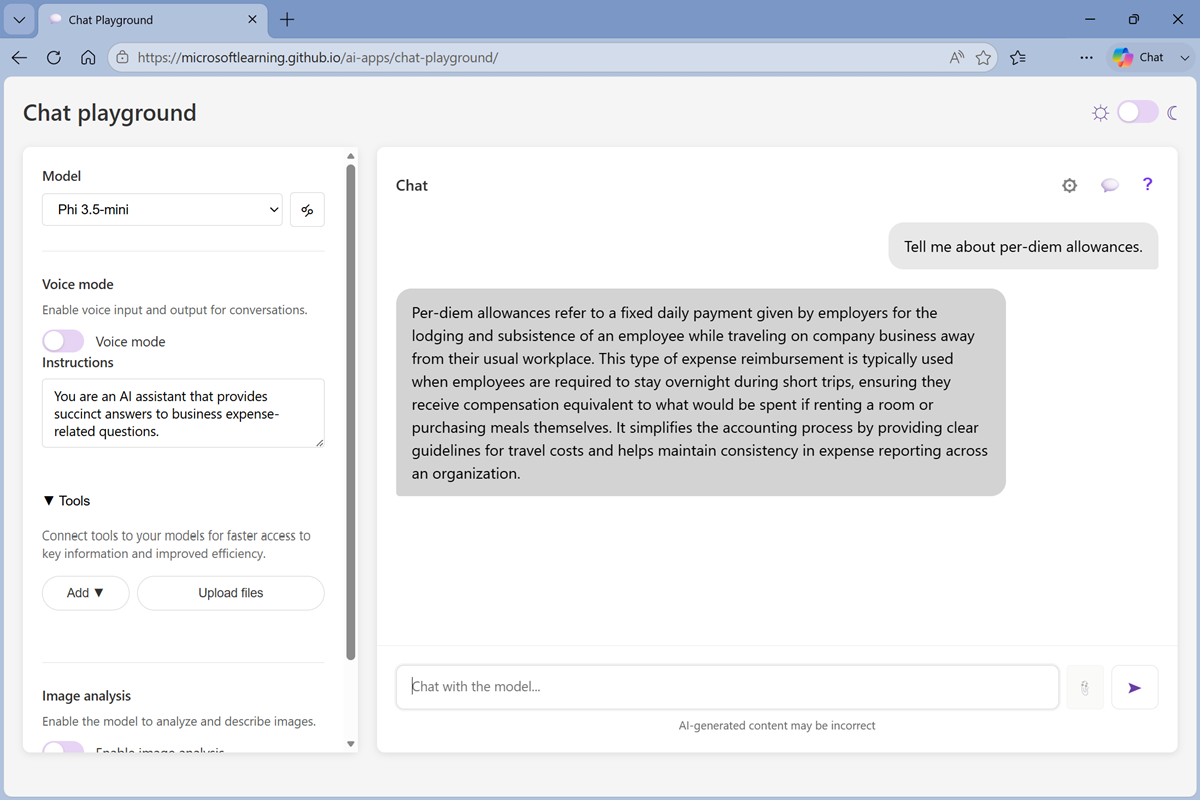Click the settings panel scrollbar thumb

click(351, 412)
